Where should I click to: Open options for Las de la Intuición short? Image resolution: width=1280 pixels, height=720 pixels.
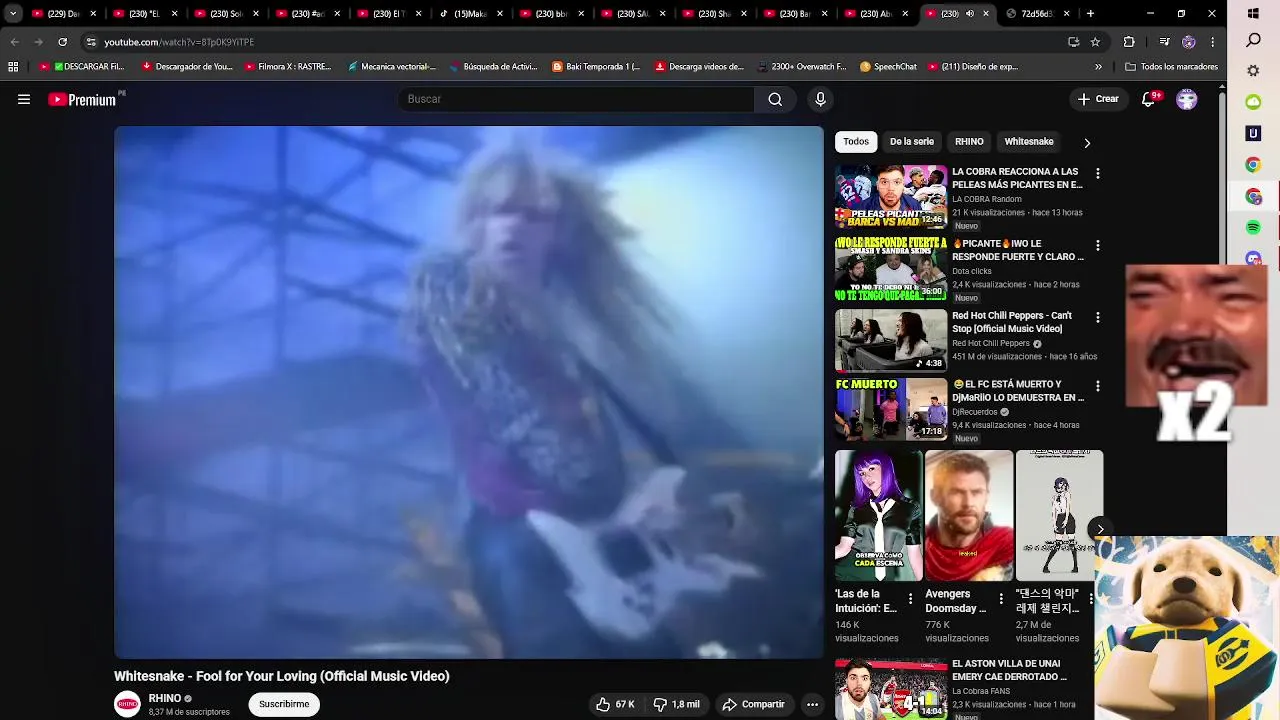point(910,598)
